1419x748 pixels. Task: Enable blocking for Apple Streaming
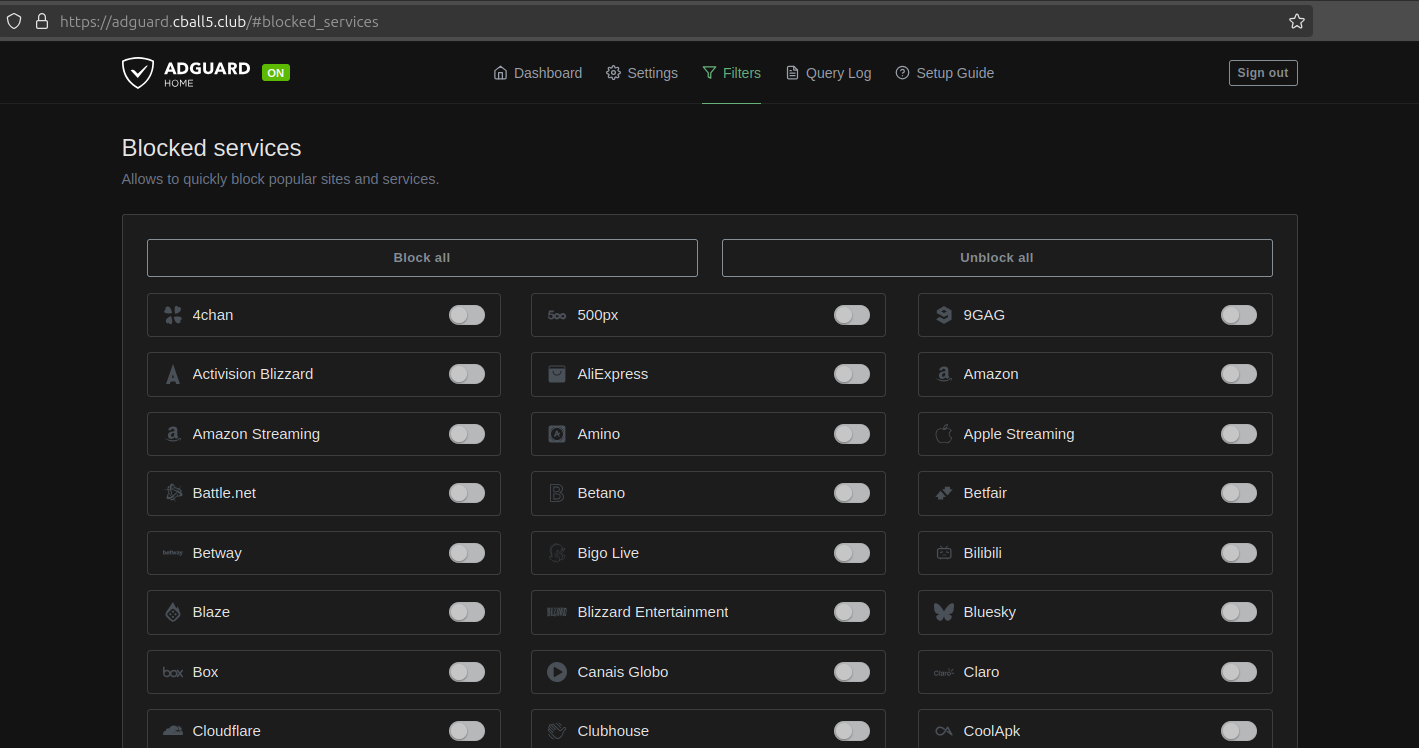pos(1239,434)
